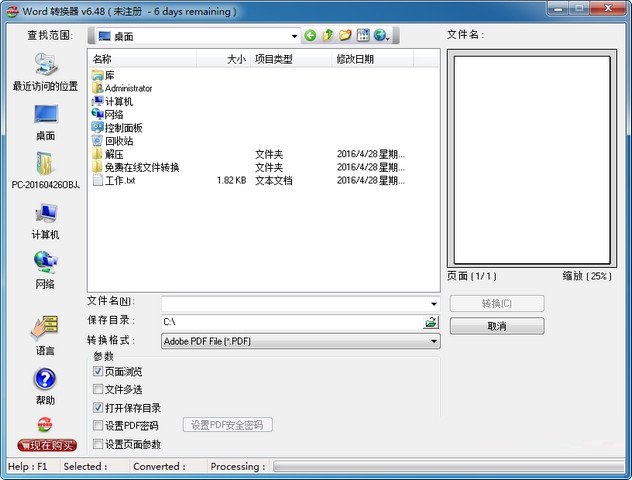Screen dimensions: 632x480
Task: Open Computer (计算机) in sidebar
Action: click(45, 222)
